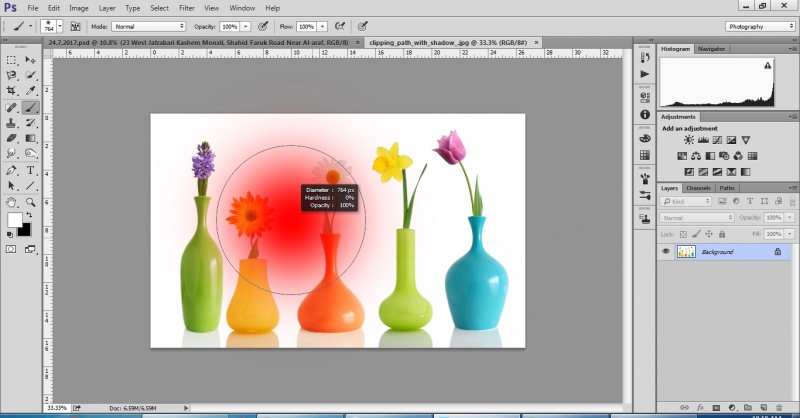Select the Pen tool
The height and width of the screenshot is (418, 800).
point(11,169)
